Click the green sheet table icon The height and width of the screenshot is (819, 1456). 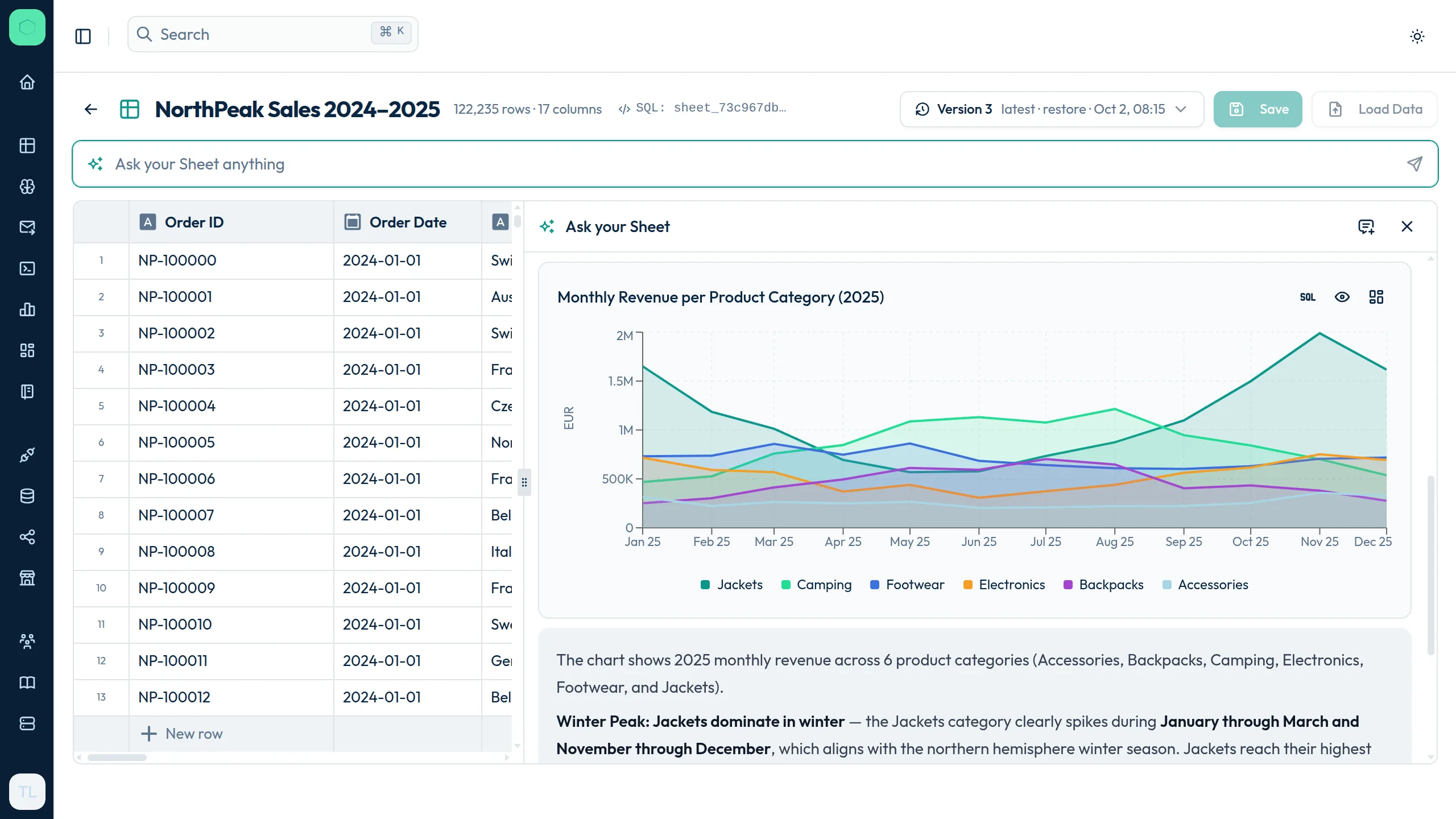(130, 109)
